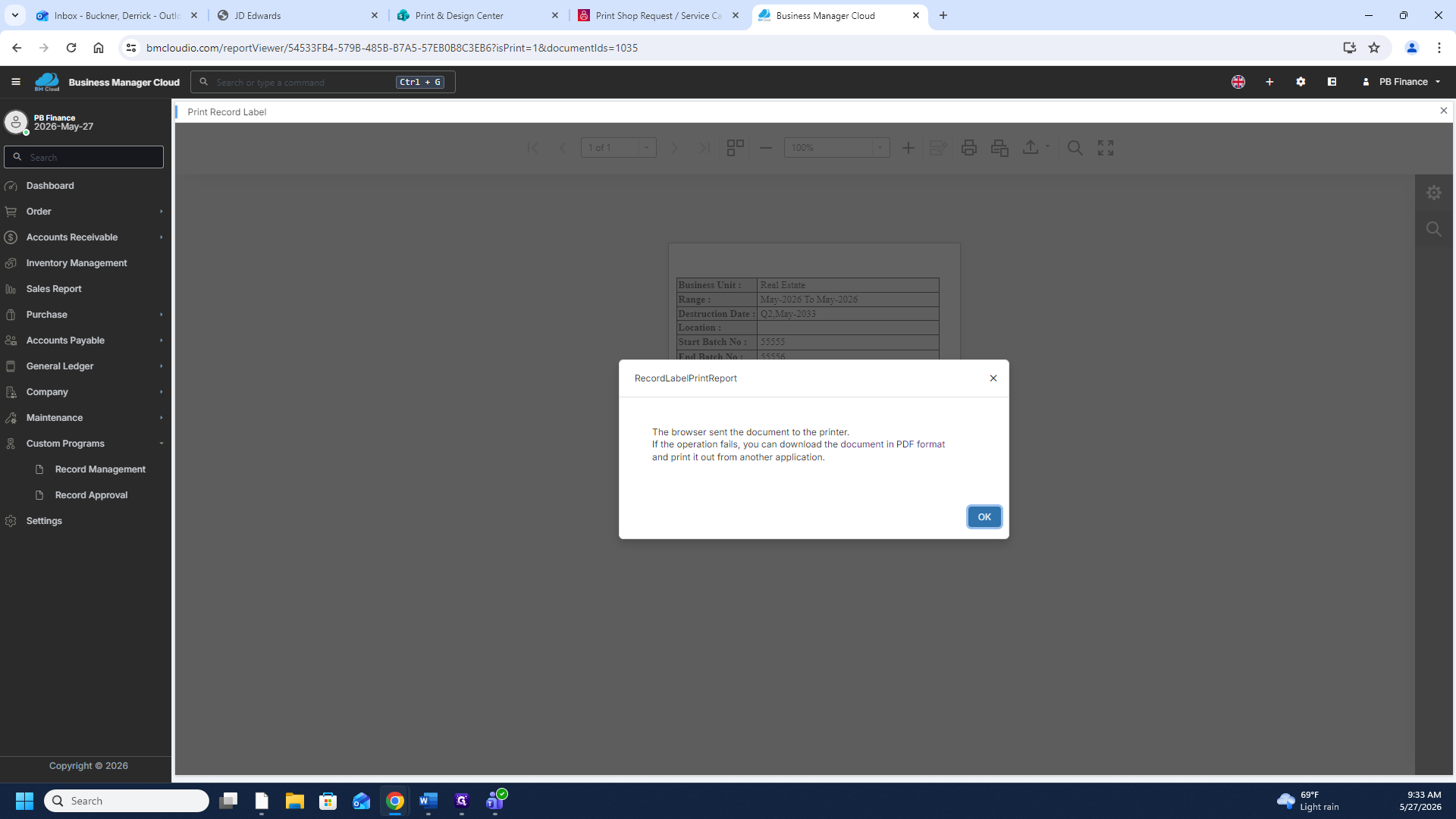Click the Business Manager Cloud logo

(x=47, y=82)
